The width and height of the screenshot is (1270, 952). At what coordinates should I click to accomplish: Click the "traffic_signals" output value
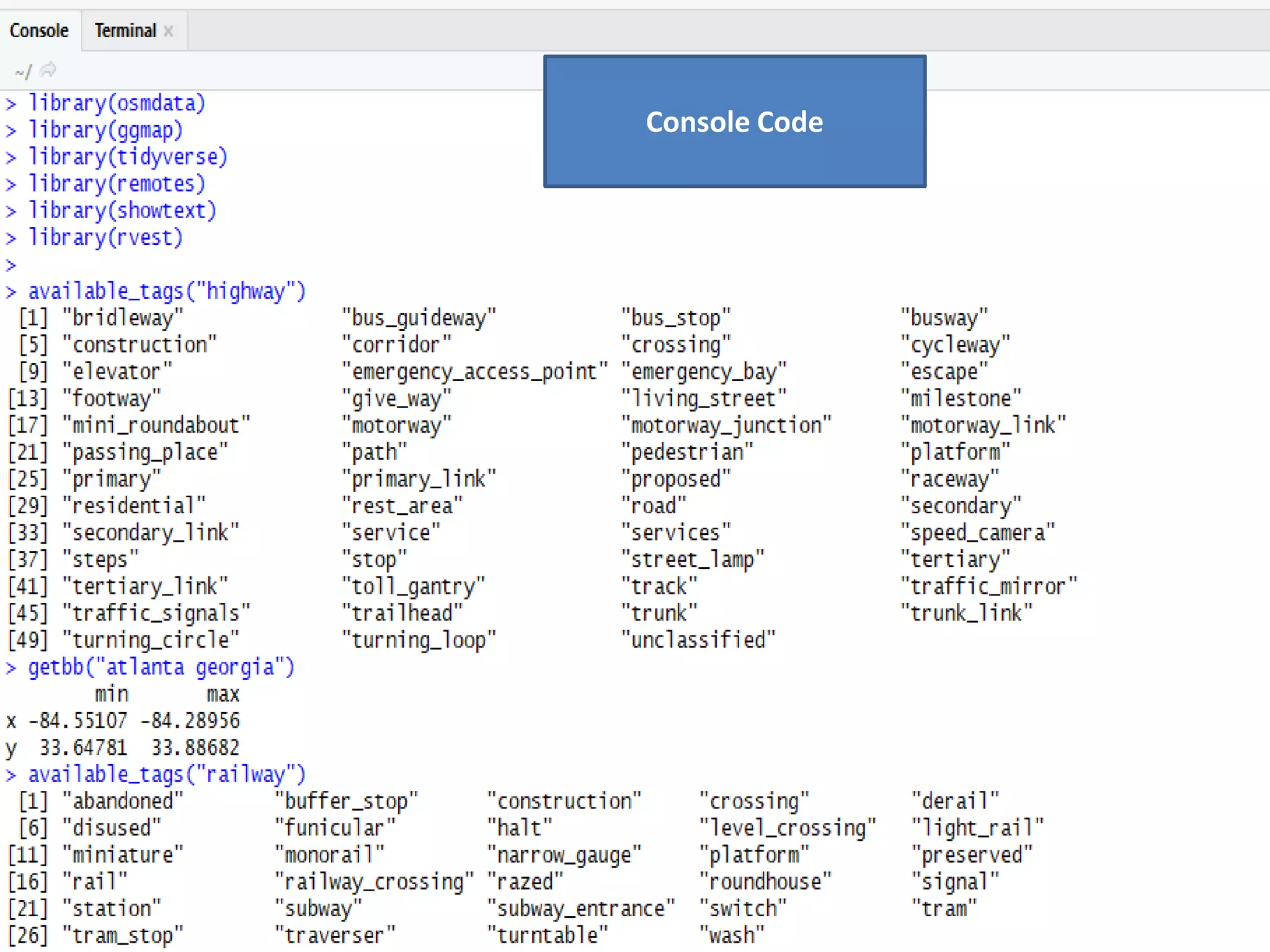pyautogui.click(x=156, y=614)
